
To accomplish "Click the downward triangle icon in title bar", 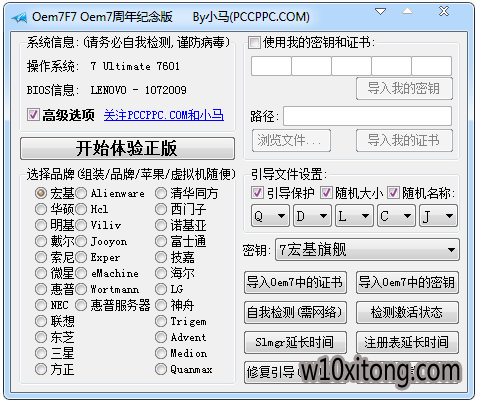I will click(380, 11).
